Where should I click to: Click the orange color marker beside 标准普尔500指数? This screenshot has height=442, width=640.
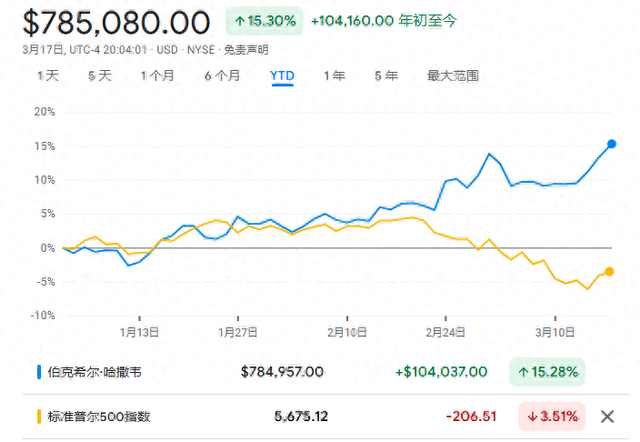click(x=39, y=416)
